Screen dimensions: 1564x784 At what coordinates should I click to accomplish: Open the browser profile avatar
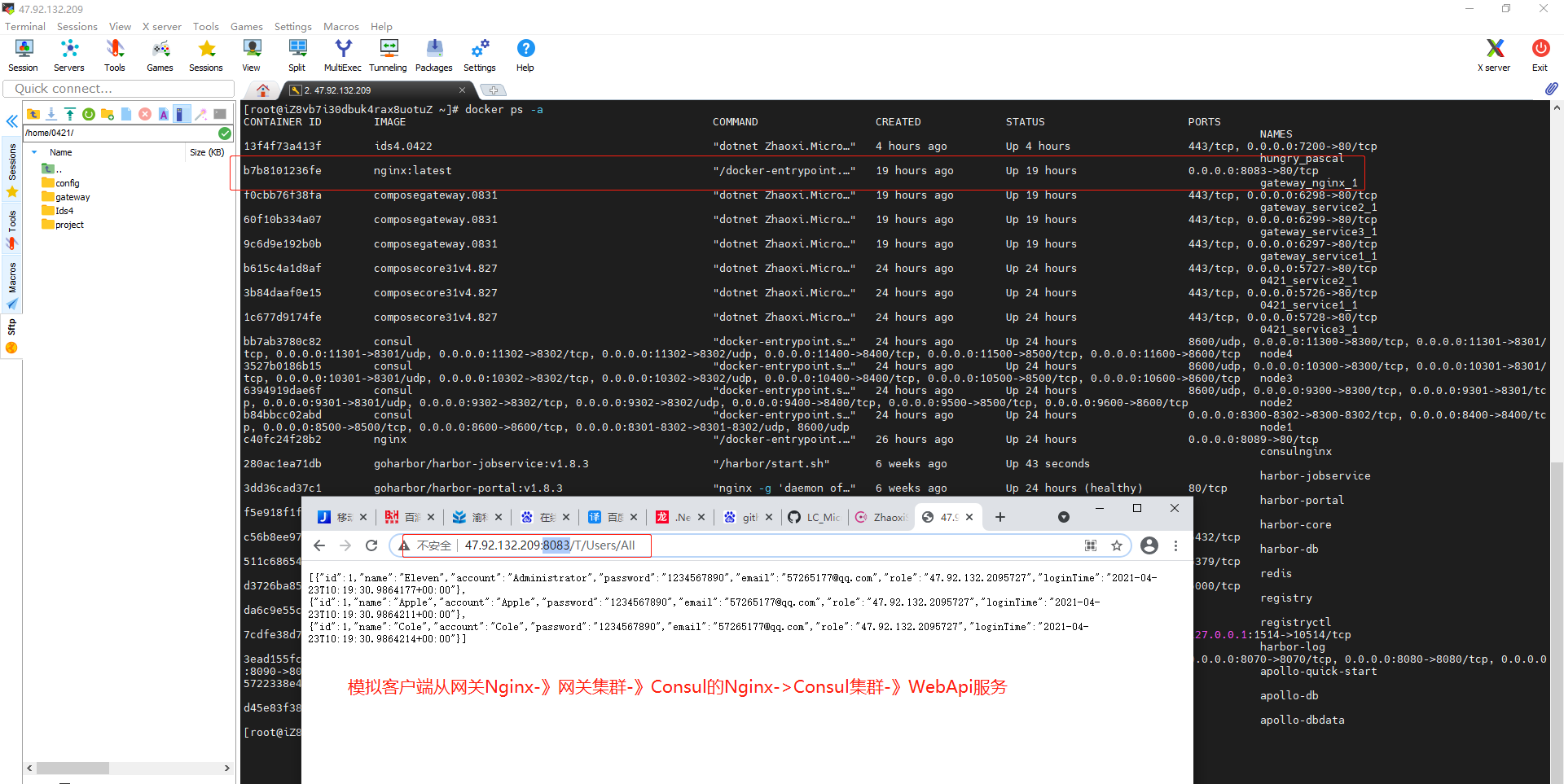(1149, 545)
